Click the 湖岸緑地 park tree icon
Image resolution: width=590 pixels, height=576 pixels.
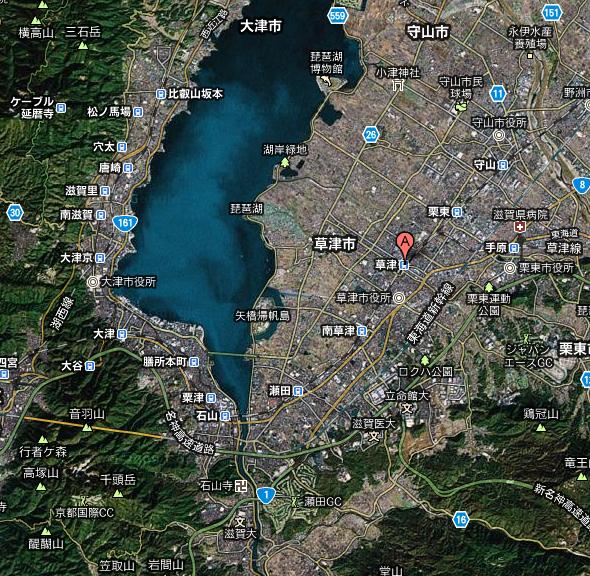(285, 163)
